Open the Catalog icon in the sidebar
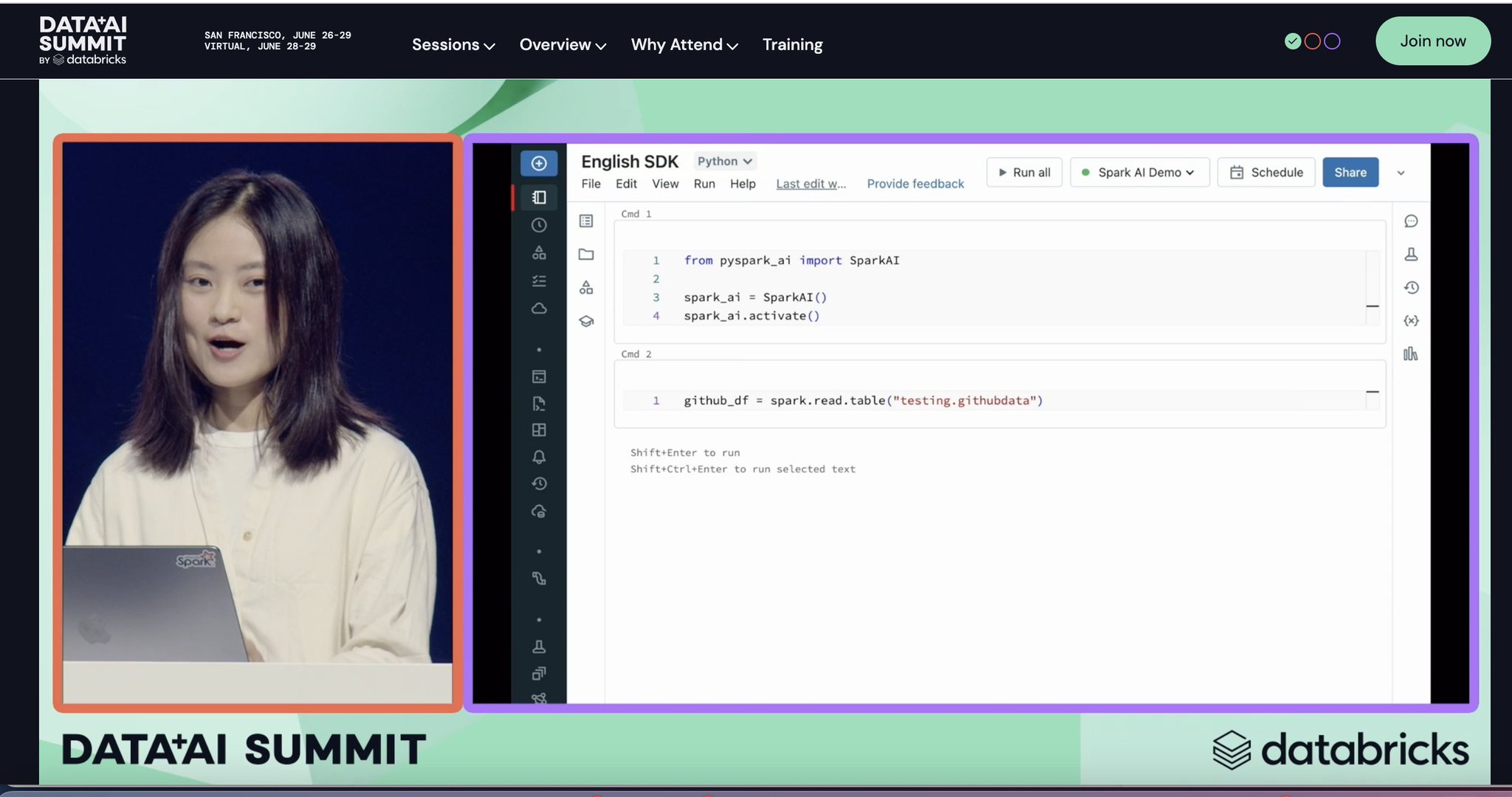The width and height of the screenshot is (1512, 797). [x=539, y=253]
